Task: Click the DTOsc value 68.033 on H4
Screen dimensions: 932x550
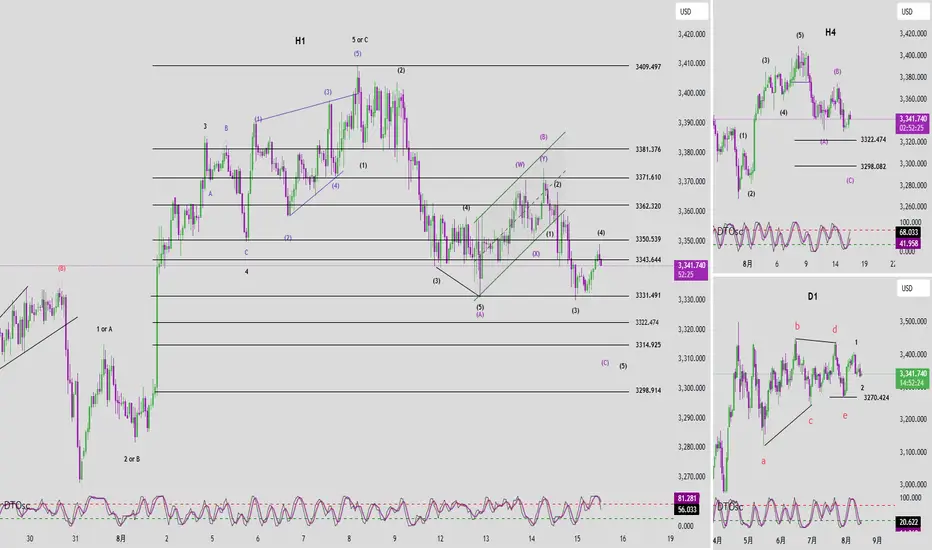Action: [x=908, y=232]
